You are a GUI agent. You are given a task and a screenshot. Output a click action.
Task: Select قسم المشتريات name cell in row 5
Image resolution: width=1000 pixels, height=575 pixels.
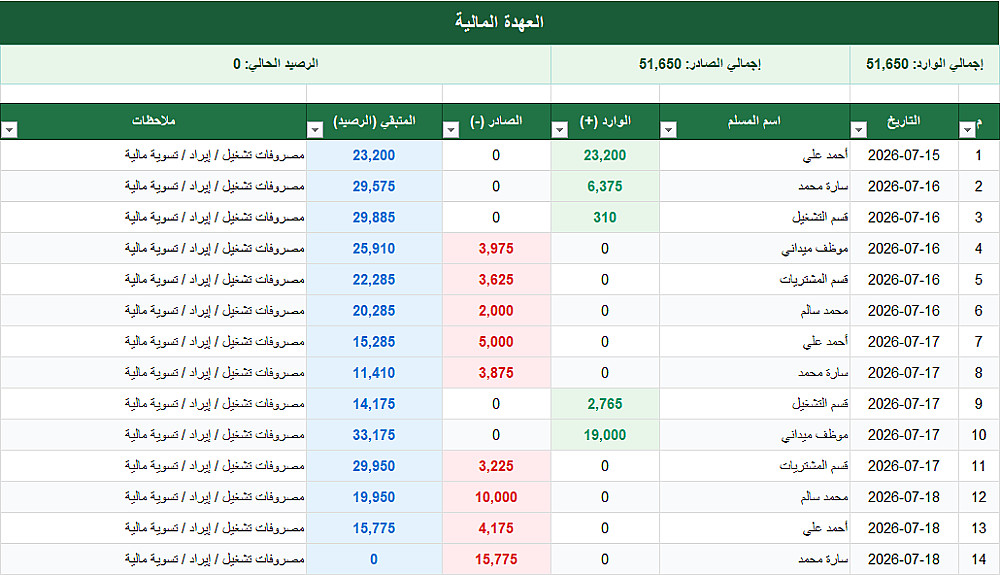point(754,279)
